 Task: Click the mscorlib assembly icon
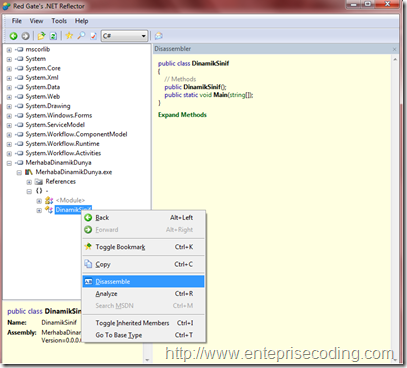tap(19, 50)
